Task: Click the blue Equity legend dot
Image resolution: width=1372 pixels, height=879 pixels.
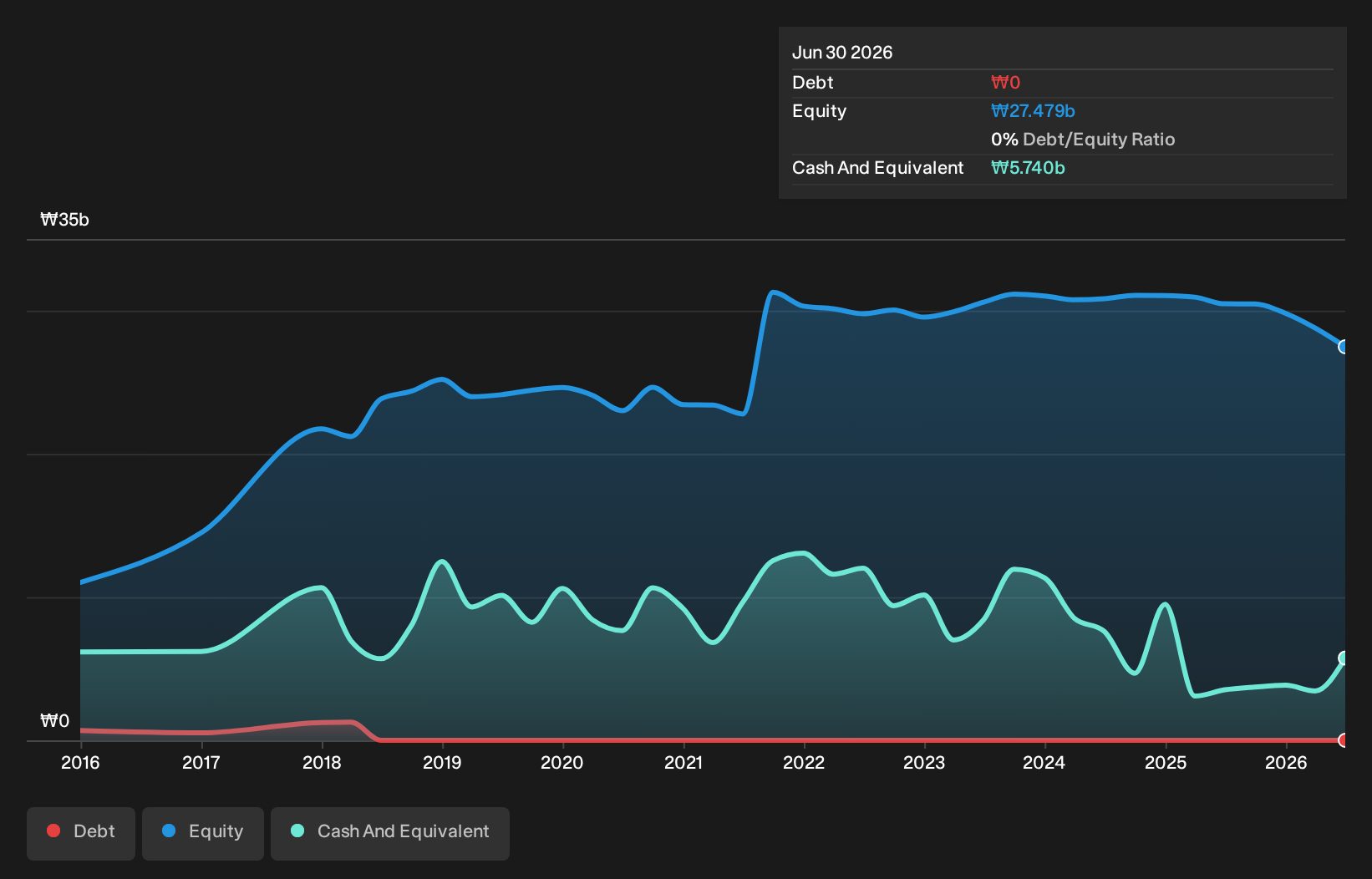Action: [x=169, y=831]
